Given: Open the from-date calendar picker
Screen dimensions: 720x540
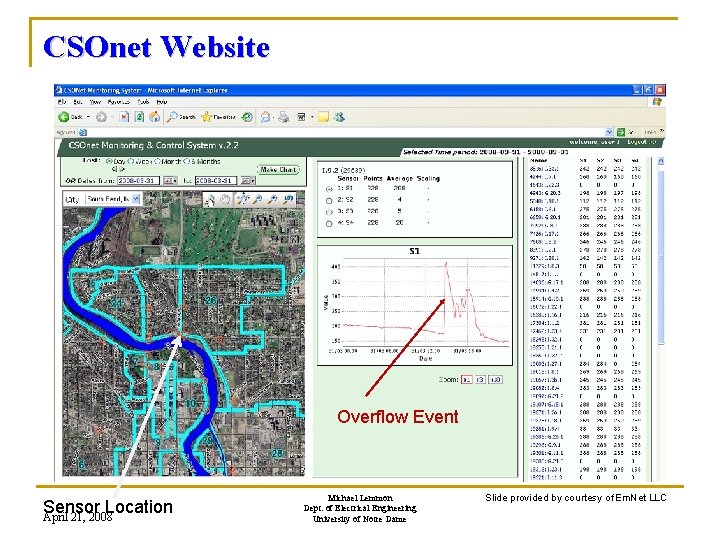Looking at the screenshot, I should (x=170, y=180).
